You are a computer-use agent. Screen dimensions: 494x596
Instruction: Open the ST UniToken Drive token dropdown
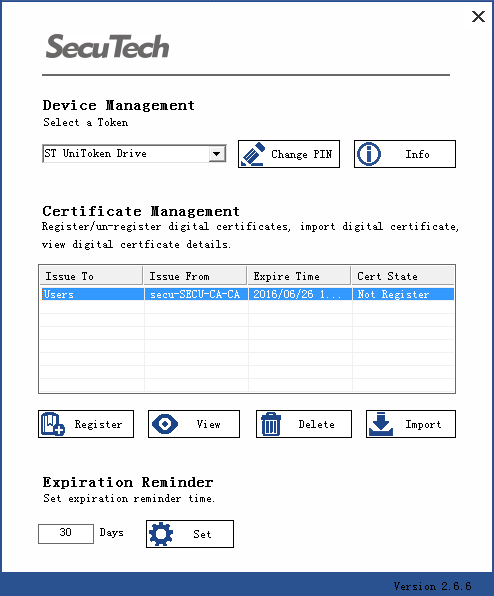pyautogui.click(x=217, y=154)
